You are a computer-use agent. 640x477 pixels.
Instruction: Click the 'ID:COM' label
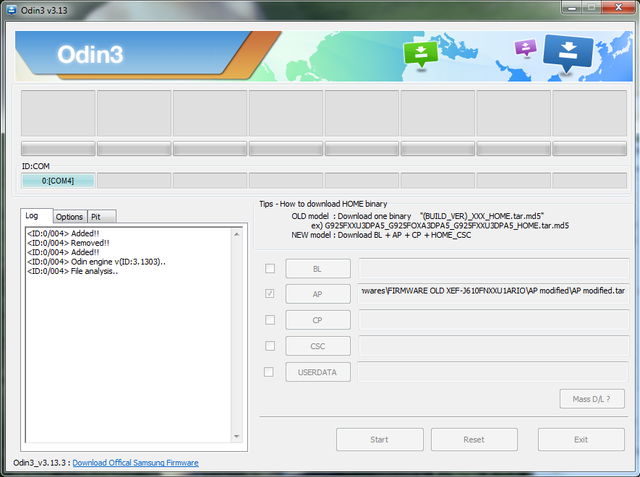36,166
